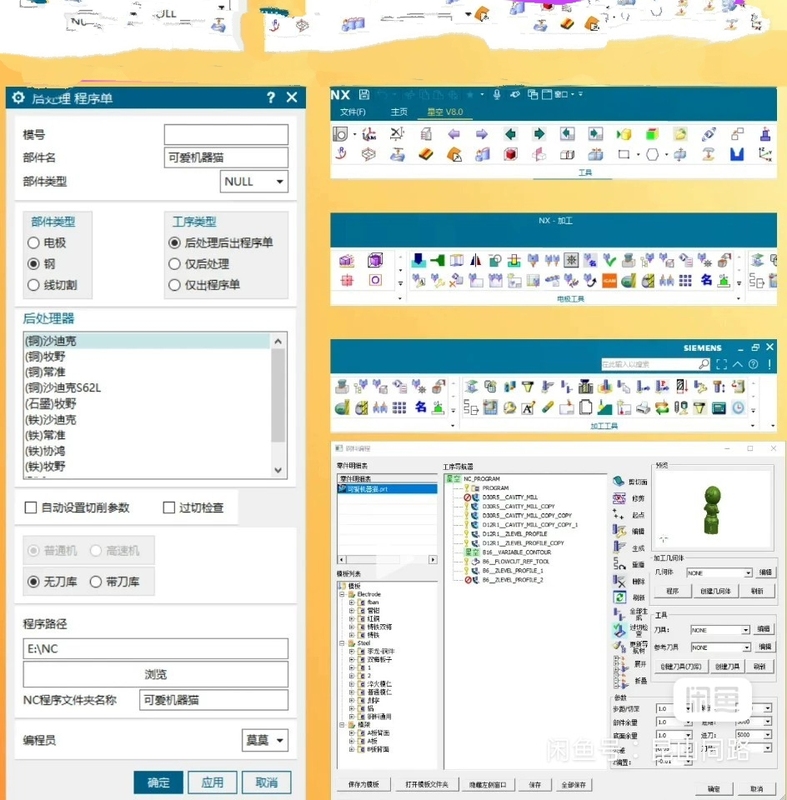Click the 隐藏左侧窗口 button
This screenshot has width=787, height=800.
pos(487,784)
